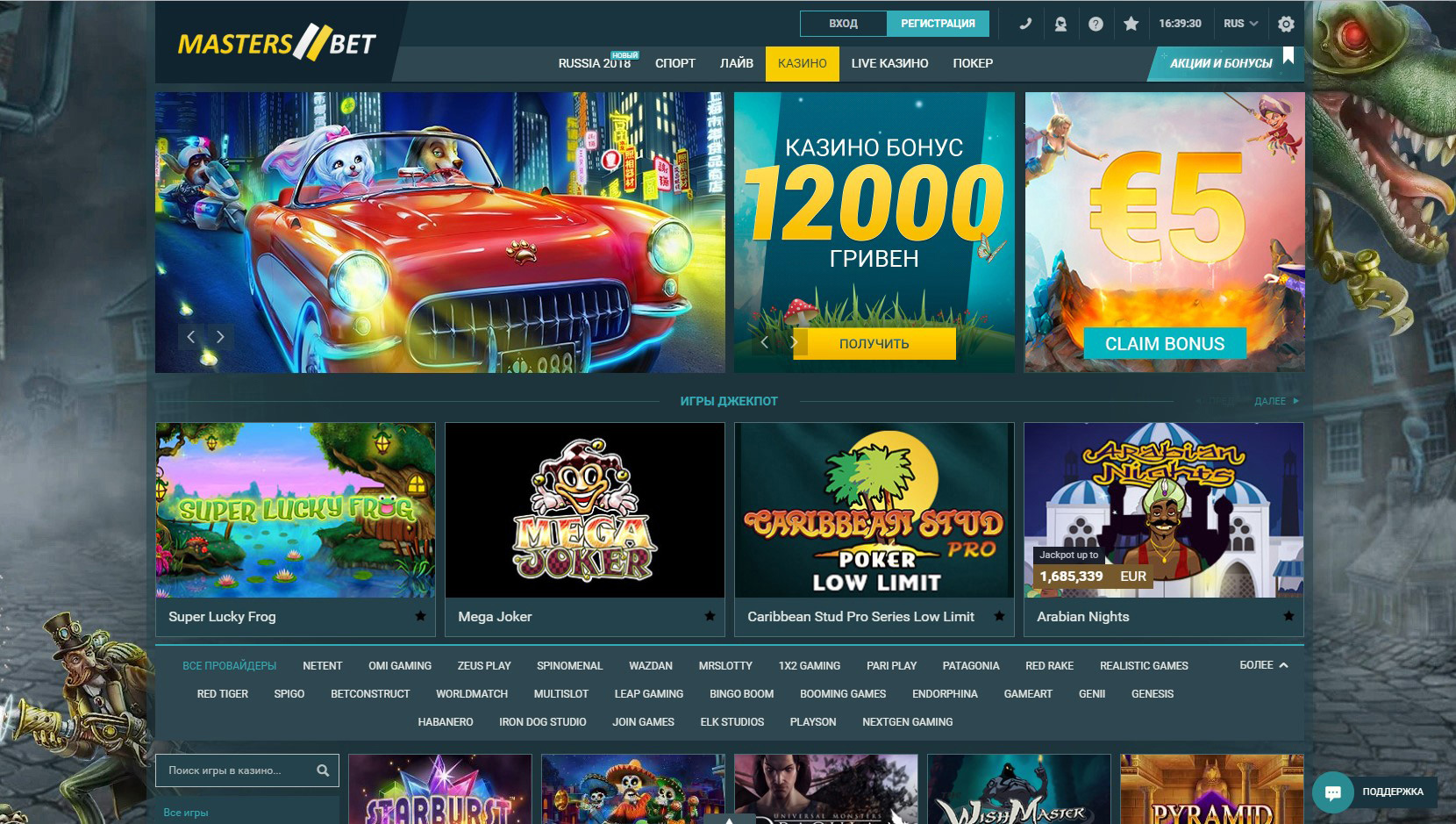Viewport: 1456px width, 824px height.
Task: Filter by WAZDAN provider
Action: click(651, 666)
